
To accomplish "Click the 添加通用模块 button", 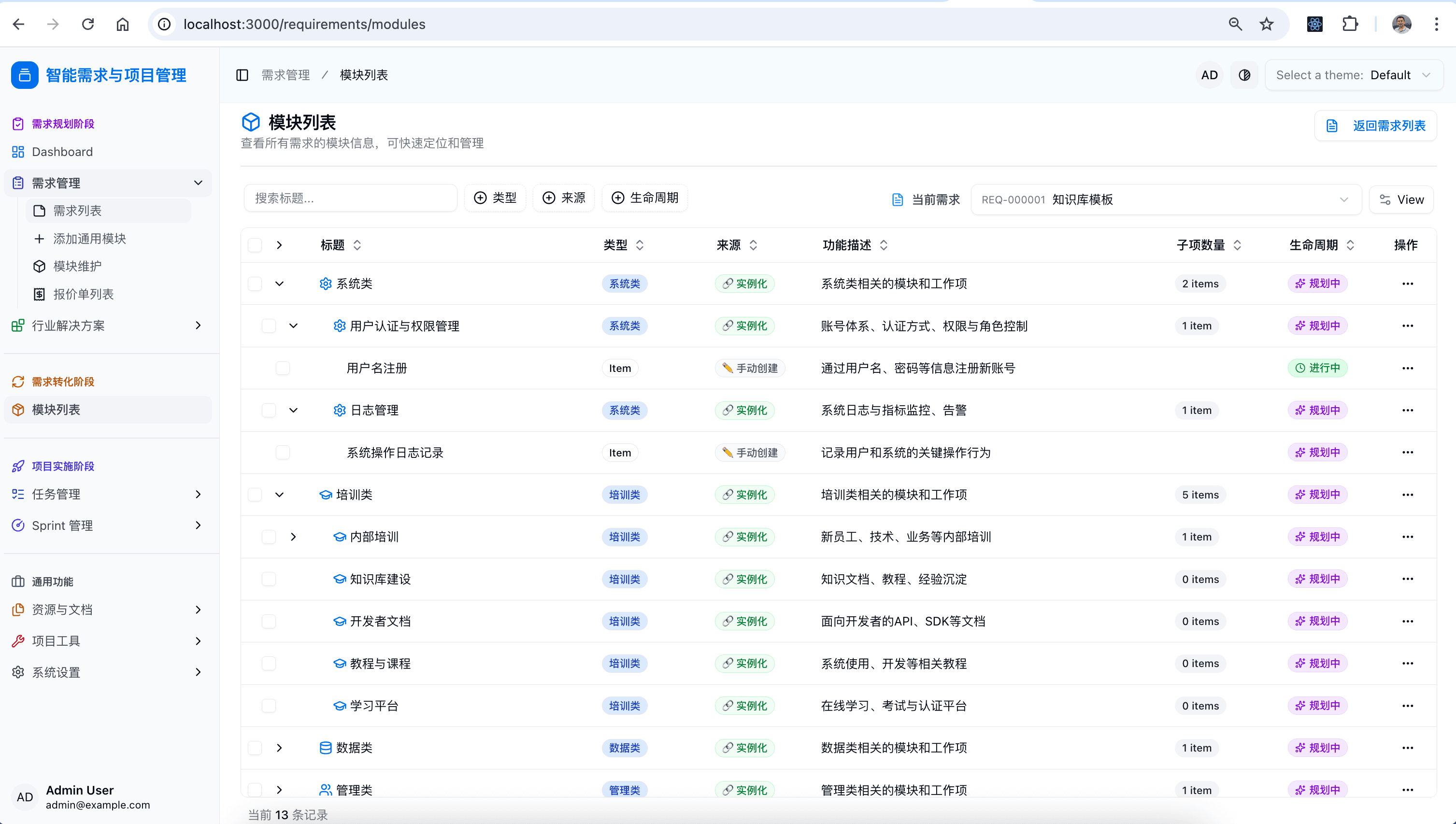I will pos(89,238).
